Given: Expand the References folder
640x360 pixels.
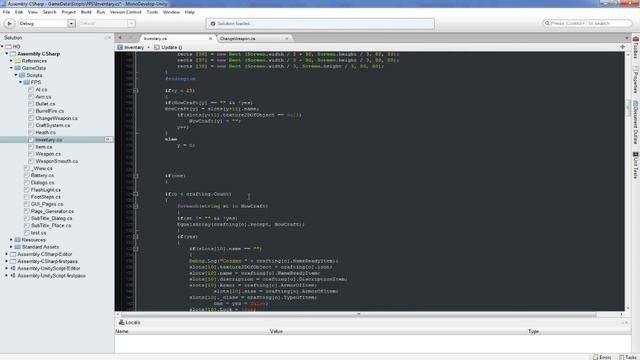Looking at the screenshot, I should click(11, 61).
